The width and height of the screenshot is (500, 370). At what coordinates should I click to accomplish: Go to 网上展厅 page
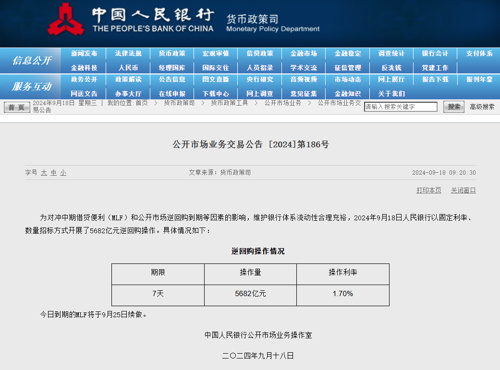(391, 79)
